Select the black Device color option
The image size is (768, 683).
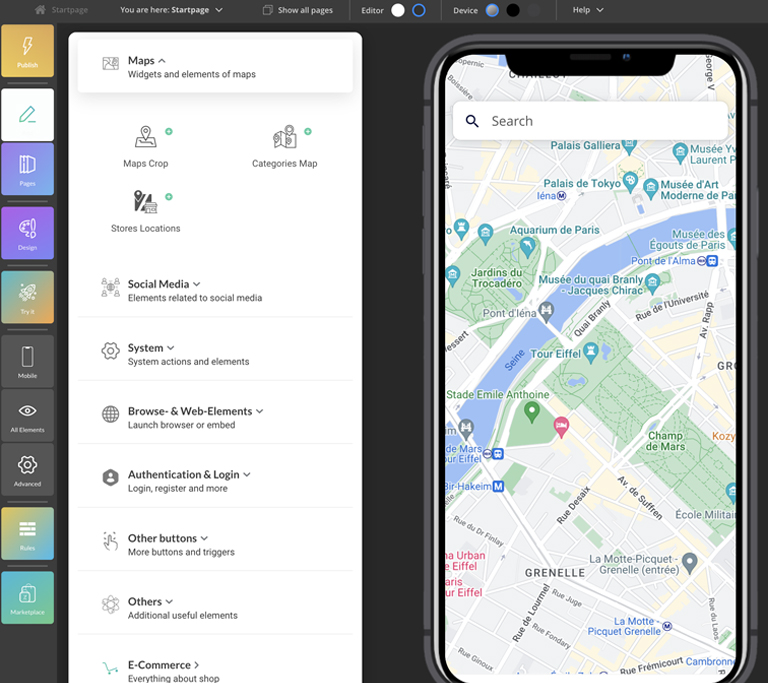pos(513,10)
